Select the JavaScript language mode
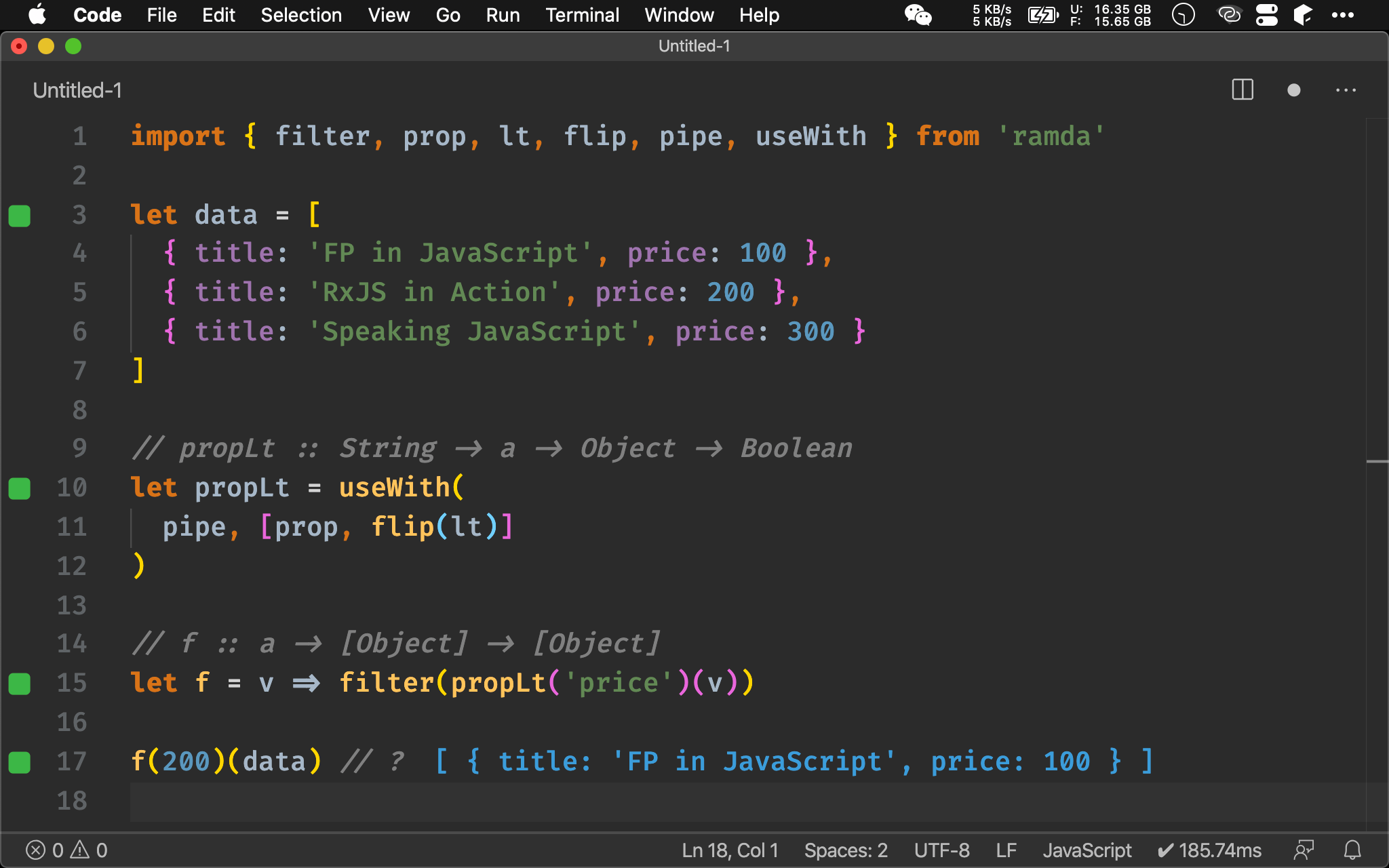 click(x=1087, y=850)
